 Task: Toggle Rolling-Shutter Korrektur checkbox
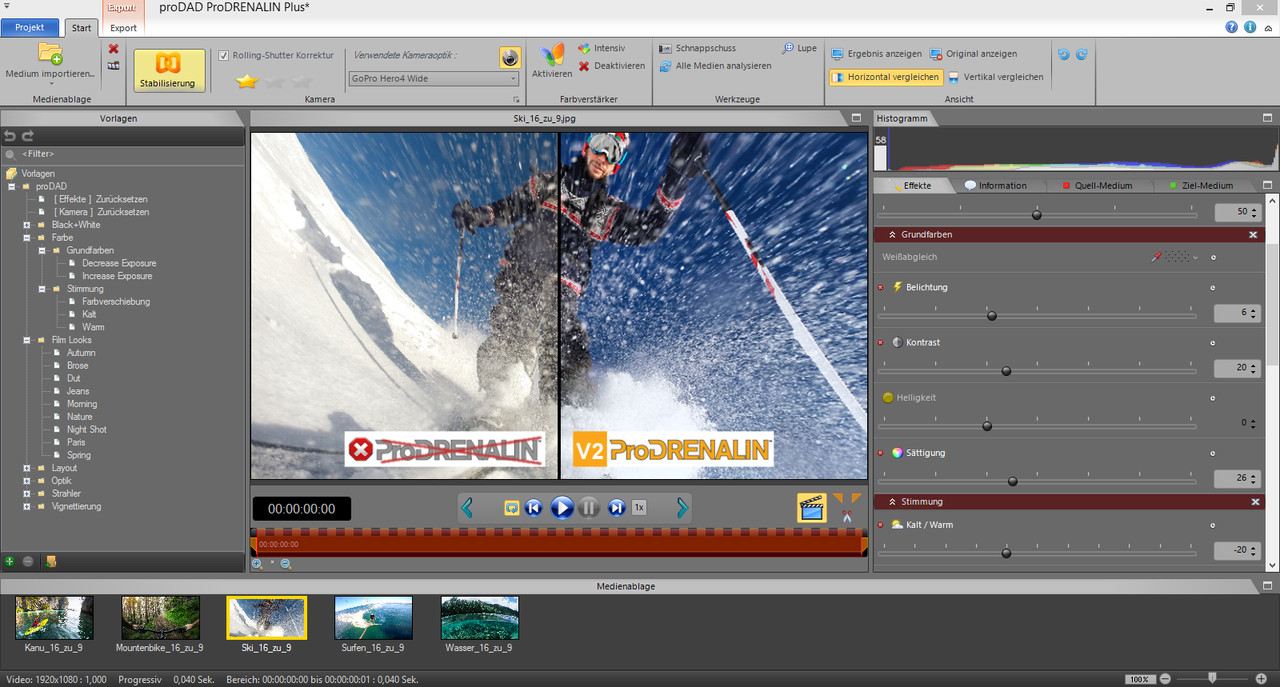pyautogui.click(x=224, y=55)
